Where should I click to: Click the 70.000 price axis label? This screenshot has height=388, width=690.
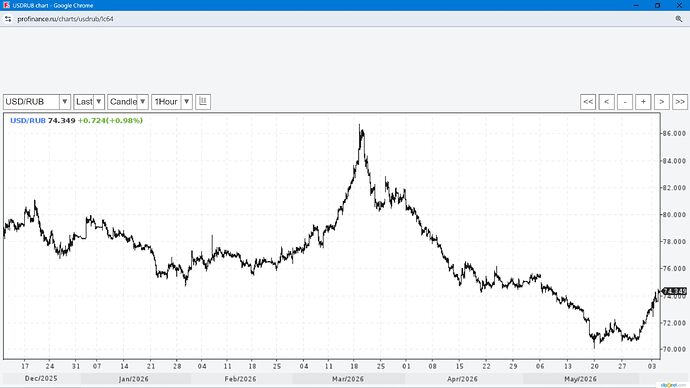674,349
